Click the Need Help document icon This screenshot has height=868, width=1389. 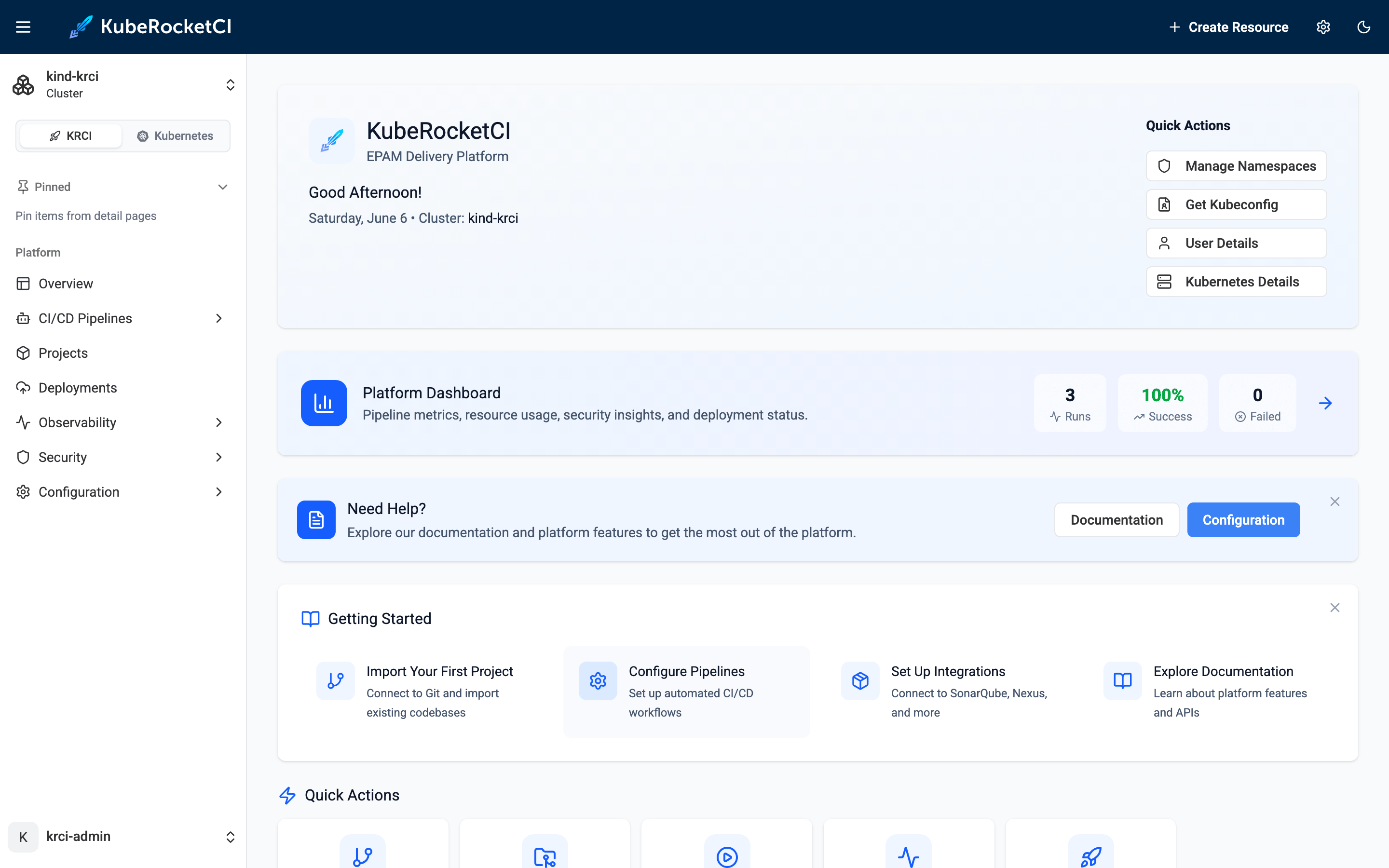[x=316, y=519]
